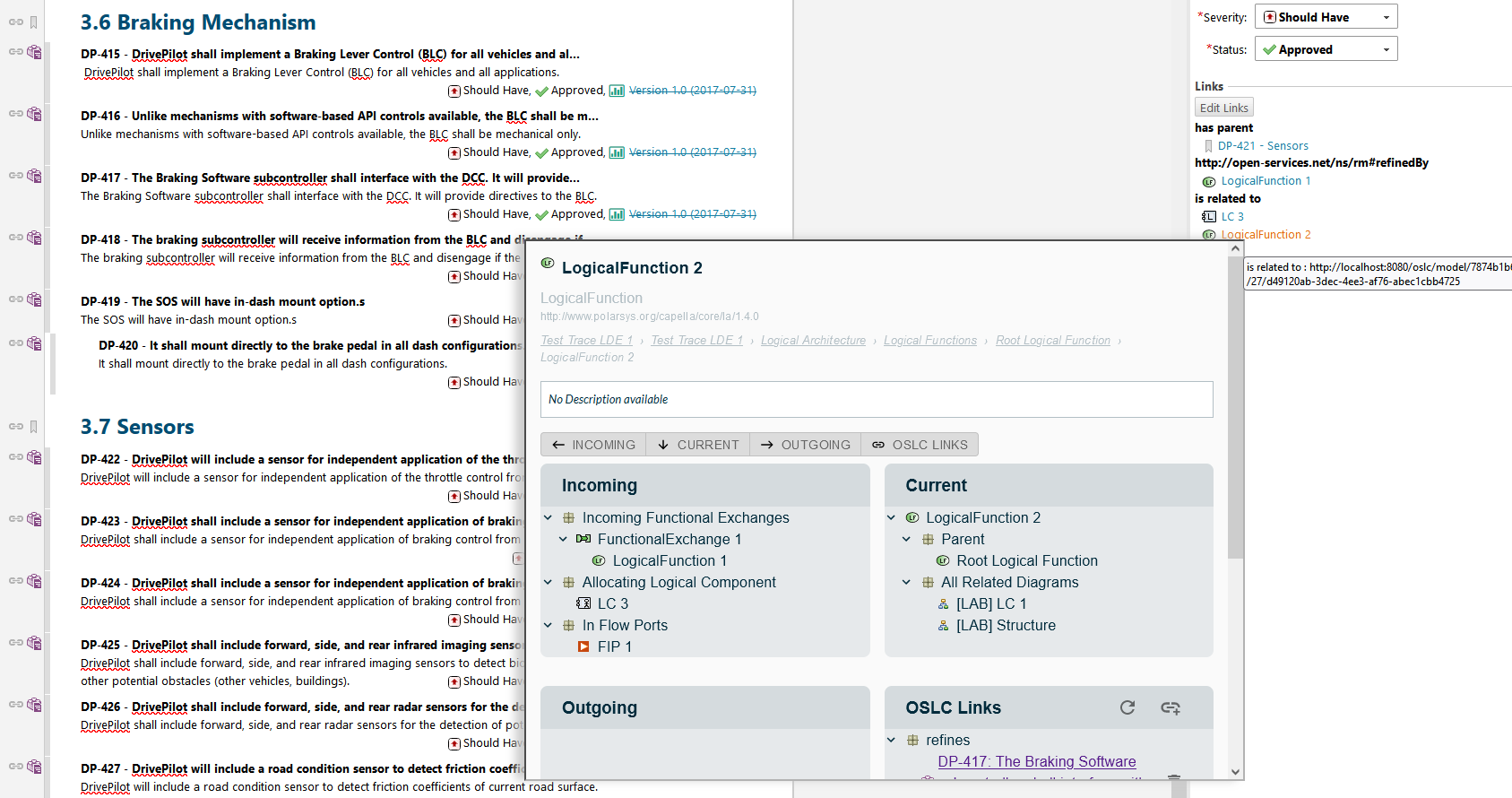Collapse Incoming Functional Exchanges node
Screen dimensions: 1512x798
(x=548, y=517)
